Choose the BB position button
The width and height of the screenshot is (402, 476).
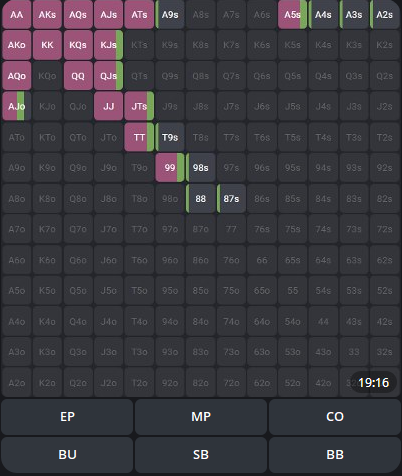coord(335,455)
